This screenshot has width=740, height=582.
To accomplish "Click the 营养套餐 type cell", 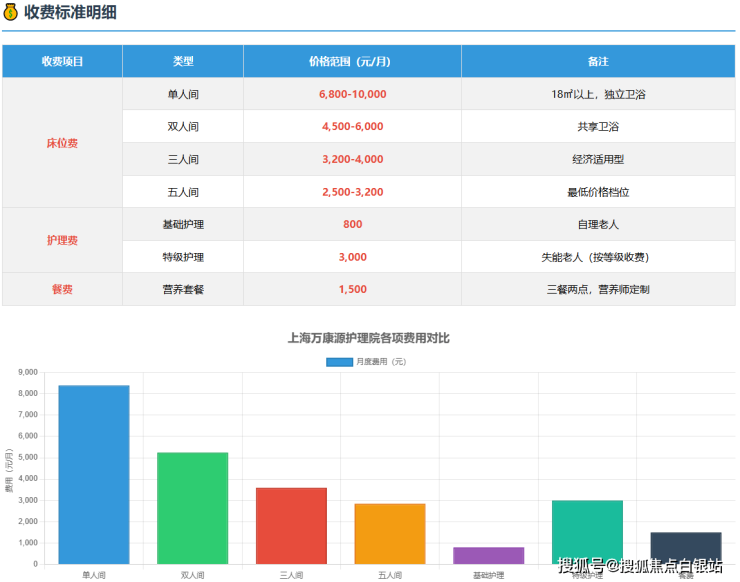I will coord(183,289).
